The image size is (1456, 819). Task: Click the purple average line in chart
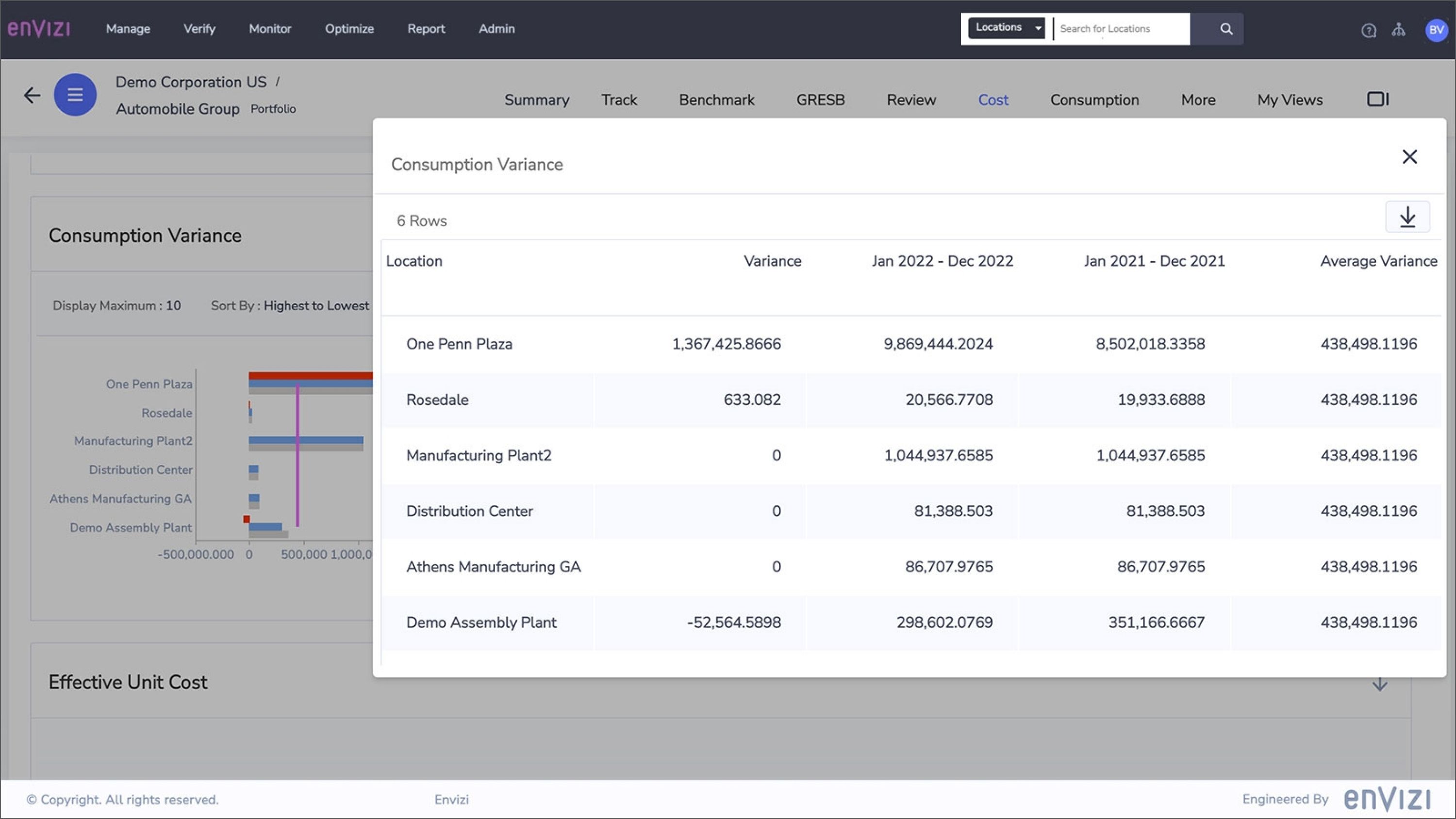[298, 455]
